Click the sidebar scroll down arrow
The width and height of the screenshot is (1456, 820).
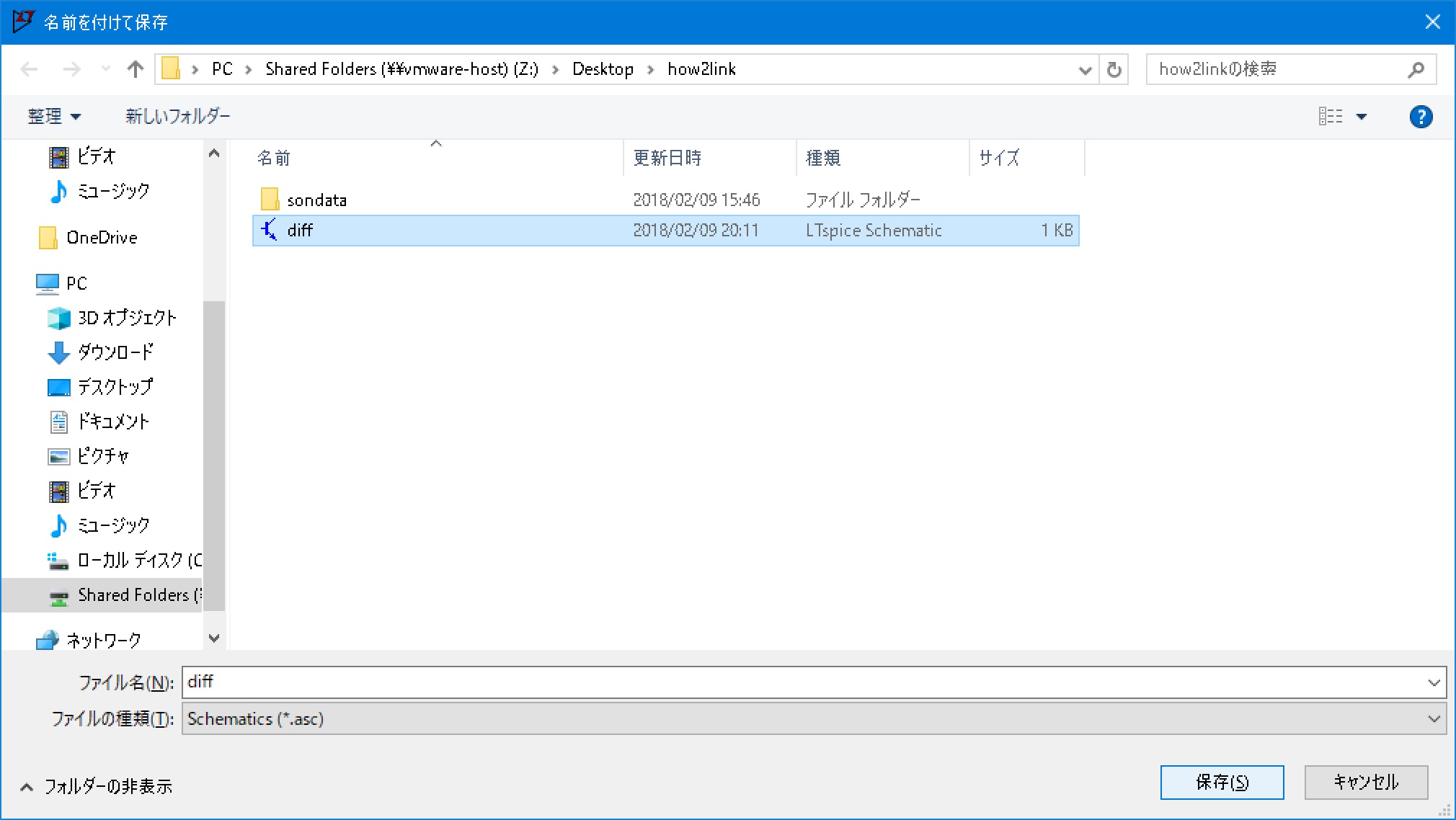click(x=214, y=638)
